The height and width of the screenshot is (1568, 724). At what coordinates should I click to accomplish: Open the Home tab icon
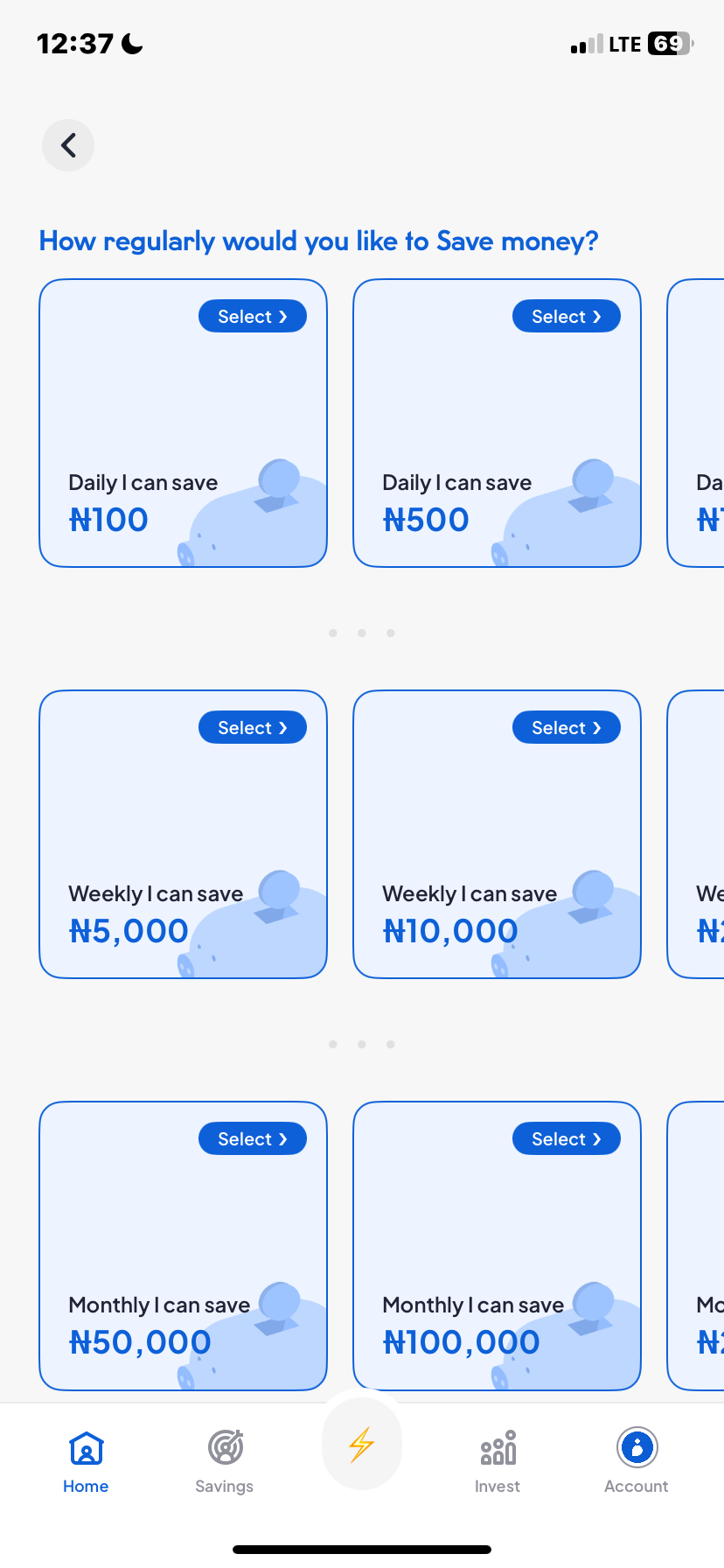[x=86, y=1448]
